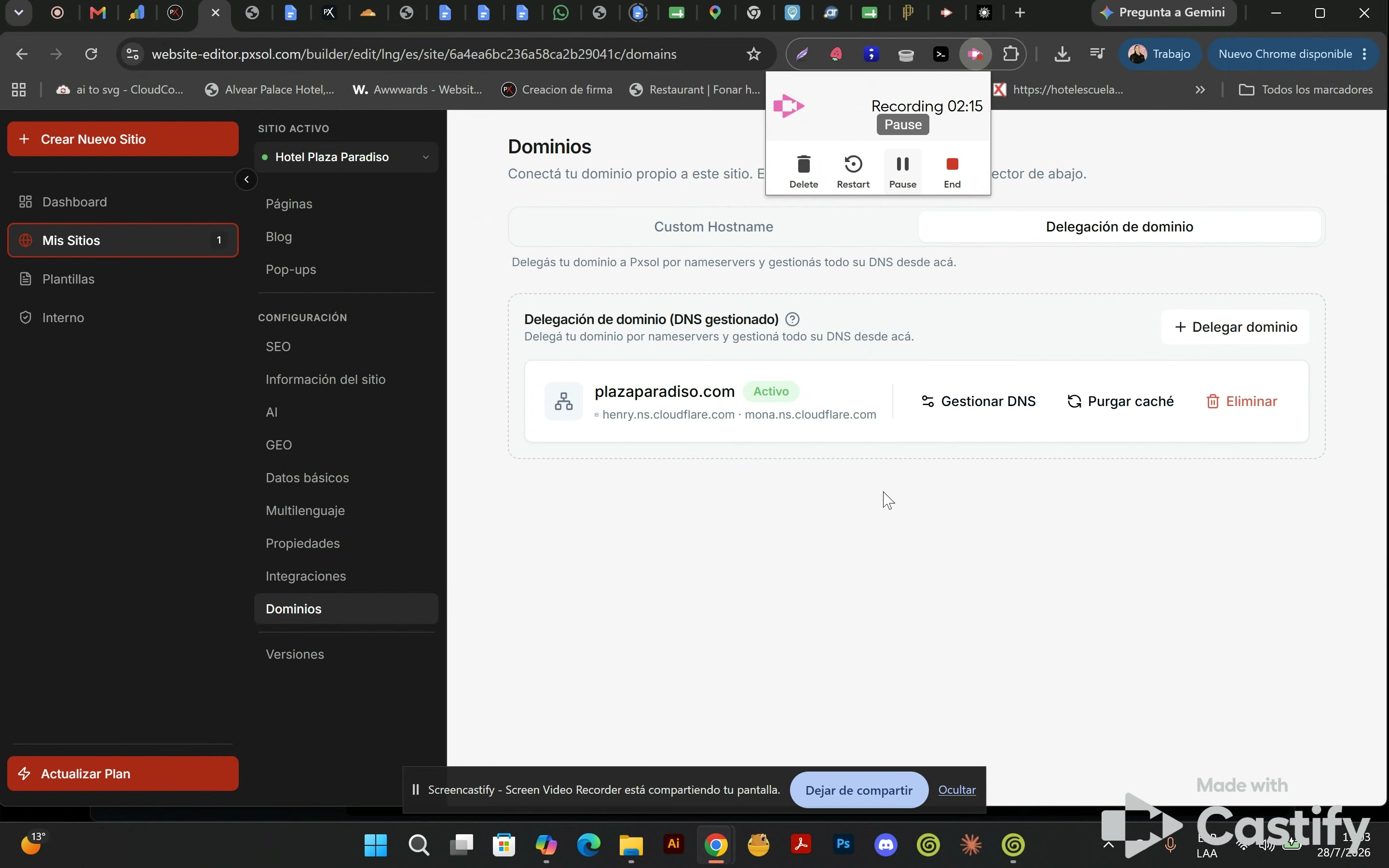Open the Chrome extensions puzzle icon
Image resolution: width=1389 pixels, height=868 pixels.
click(x=1011, y=54)
